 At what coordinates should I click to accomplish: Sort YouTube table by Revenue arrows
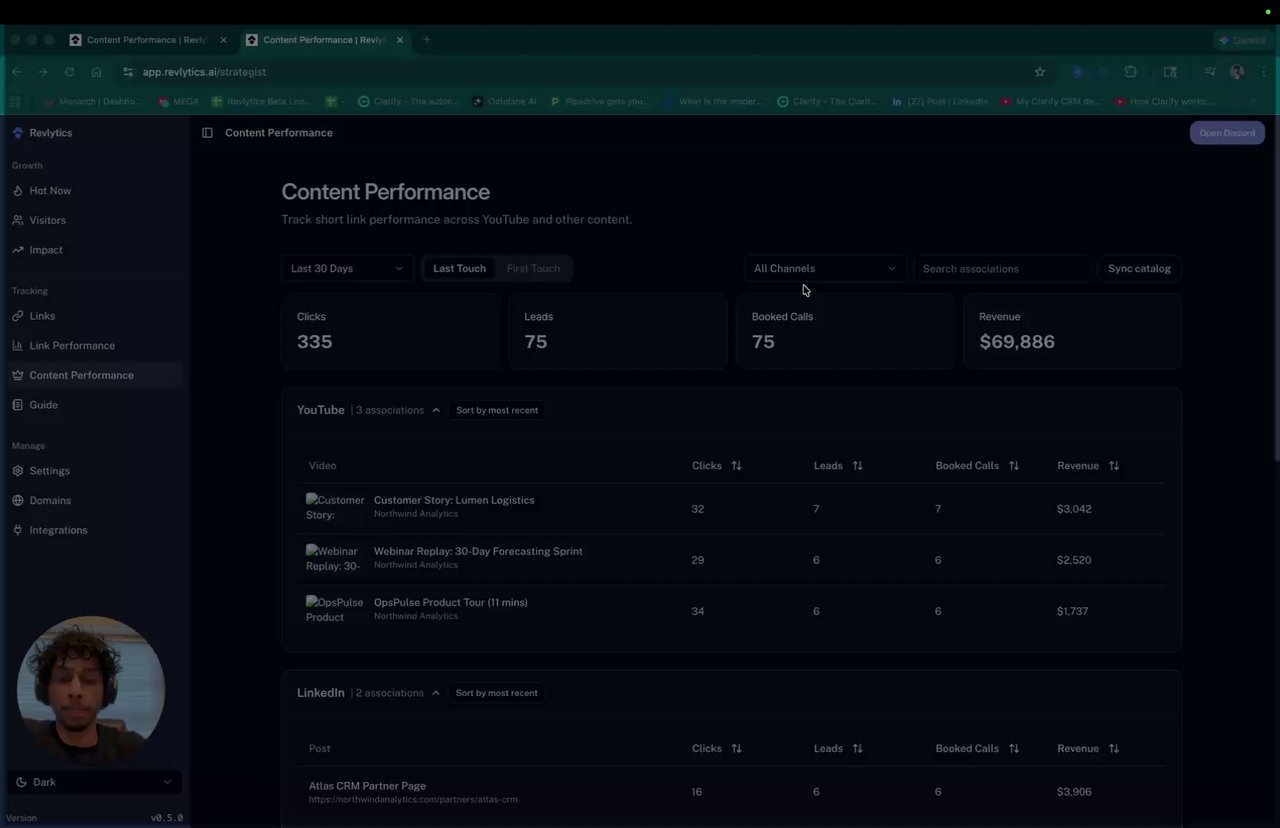1113,466
